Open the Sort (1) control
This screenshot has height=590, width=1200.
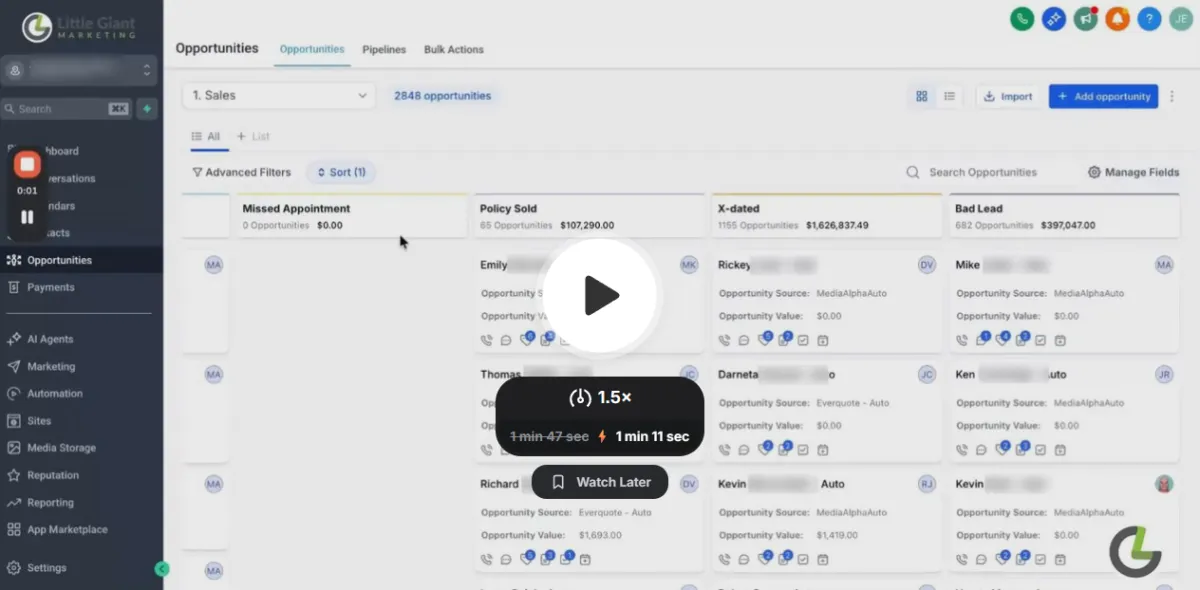click(341, 172)
